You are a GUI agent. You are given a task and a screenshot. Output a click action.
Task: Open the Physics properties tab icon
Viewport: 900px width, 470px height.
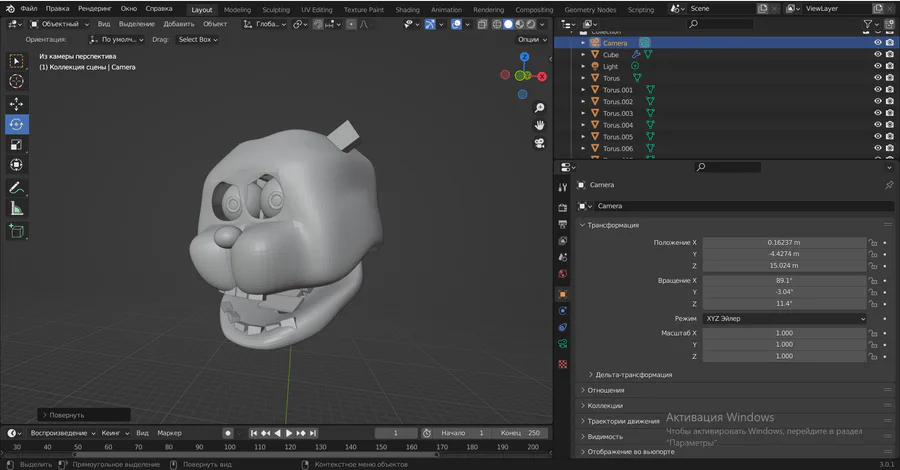(x=562, y=310)
